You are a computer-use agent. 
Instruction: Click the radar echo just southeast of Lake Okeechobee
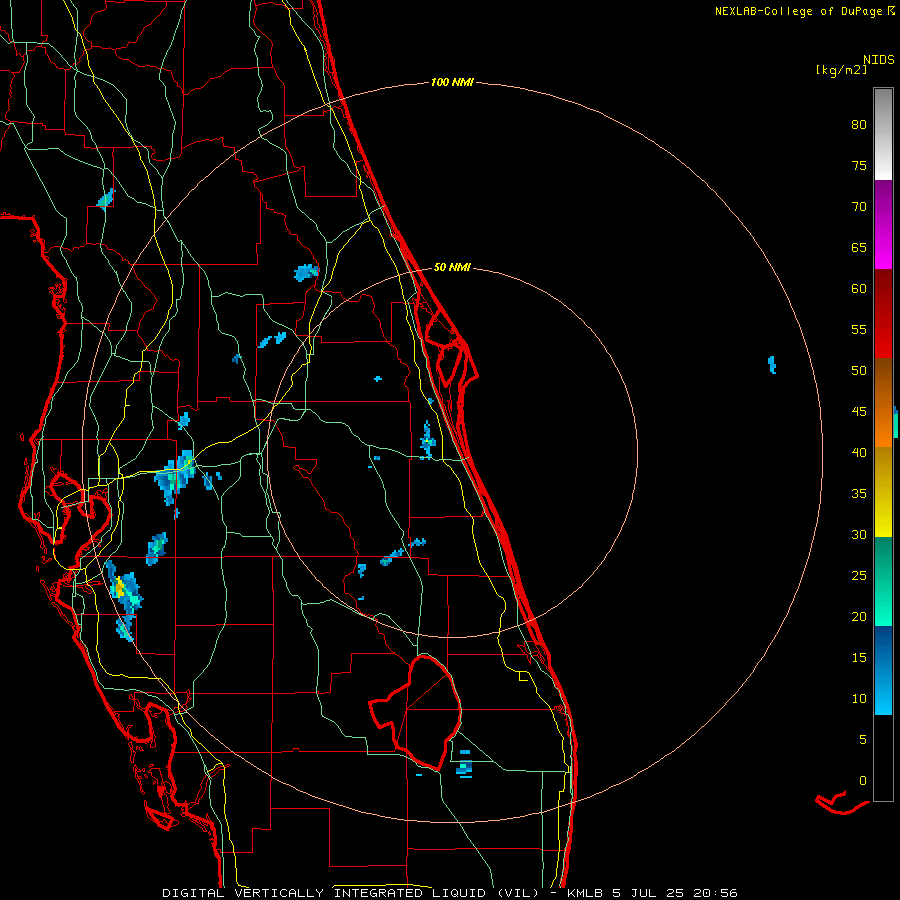tap(465, 765)
